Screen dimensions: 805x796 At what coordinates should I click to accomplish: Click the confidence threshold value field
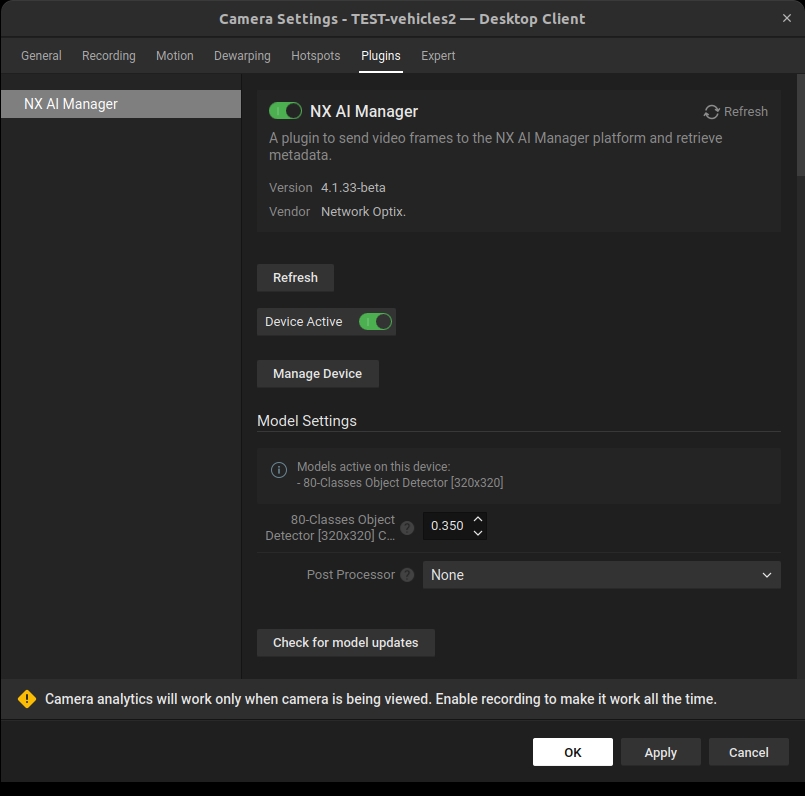[446, 526]
